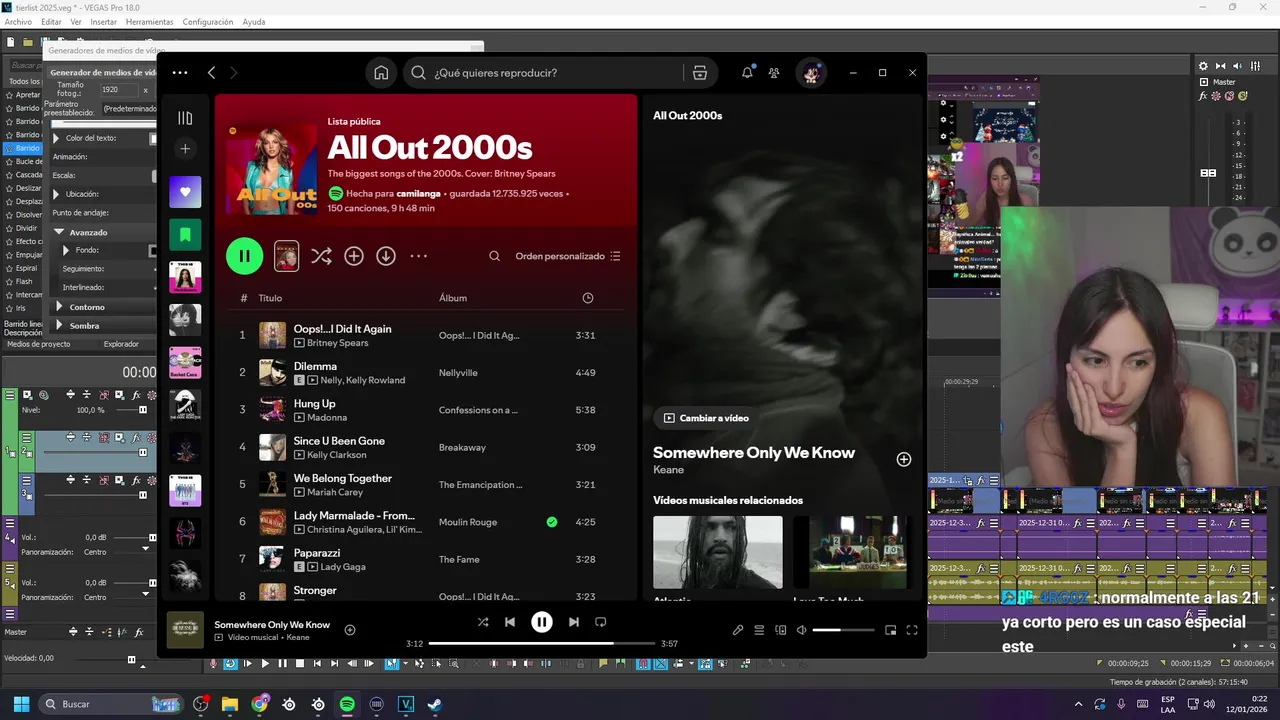Open the play queue
The width and height of the screenshot is (1280, 720).
(759, 630)
